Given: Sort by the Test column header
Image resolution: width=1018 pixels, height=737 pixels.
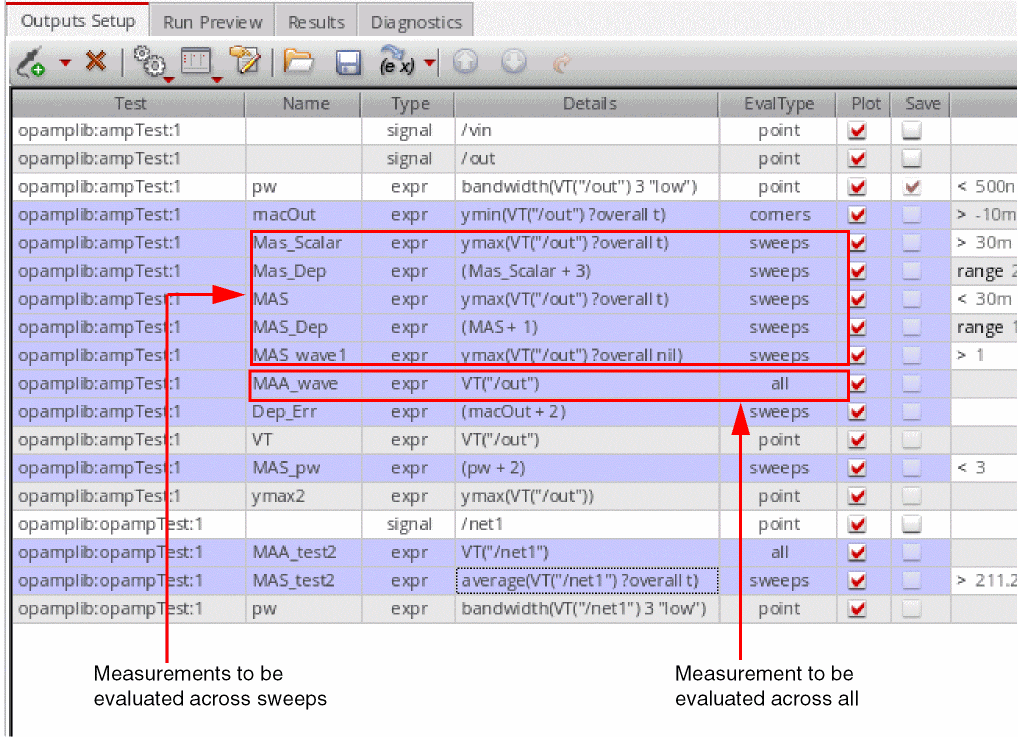Looking at the screenshot, I should [129, 104].
